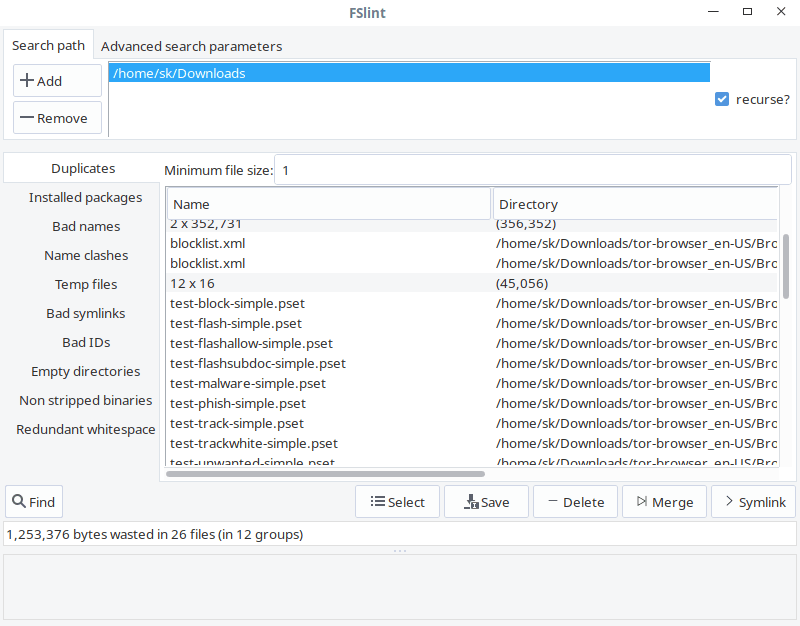
Task: Click the horizontal scrollbar under results
Action: pyautogui.click(x=325, y=474)
